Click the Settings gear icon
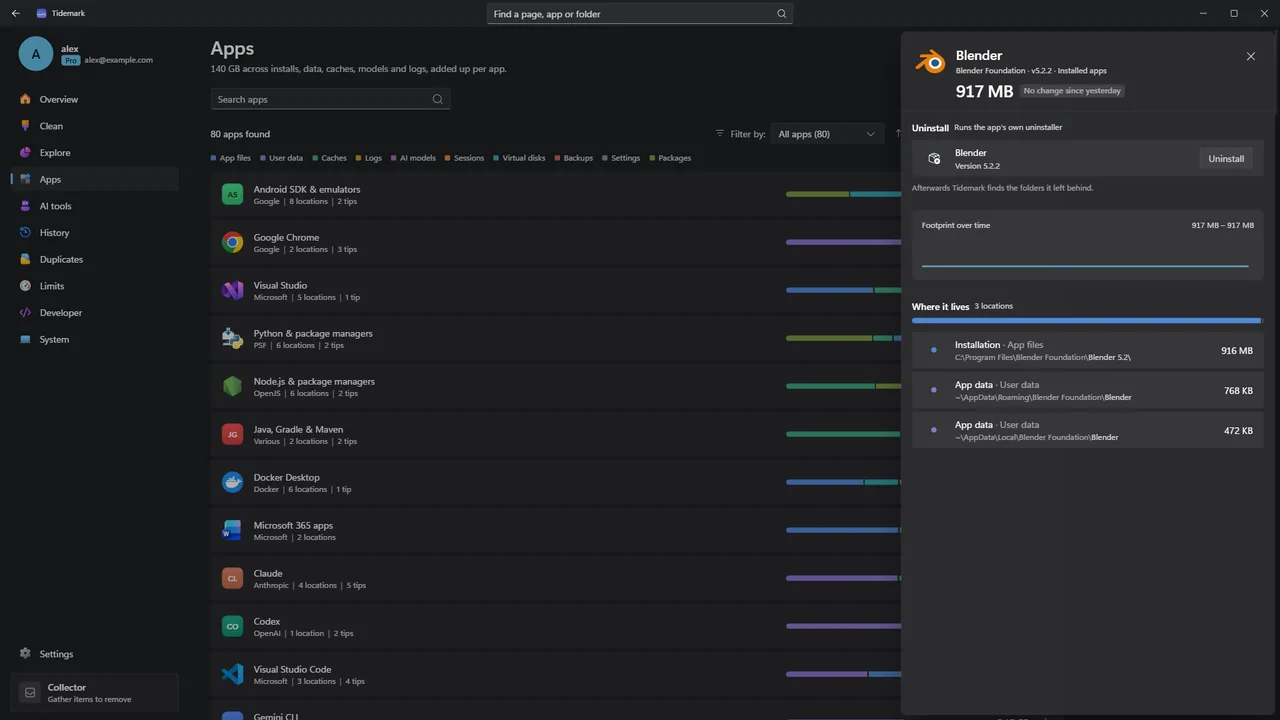This screenshot has height=720, width=1280. [26, 654]
